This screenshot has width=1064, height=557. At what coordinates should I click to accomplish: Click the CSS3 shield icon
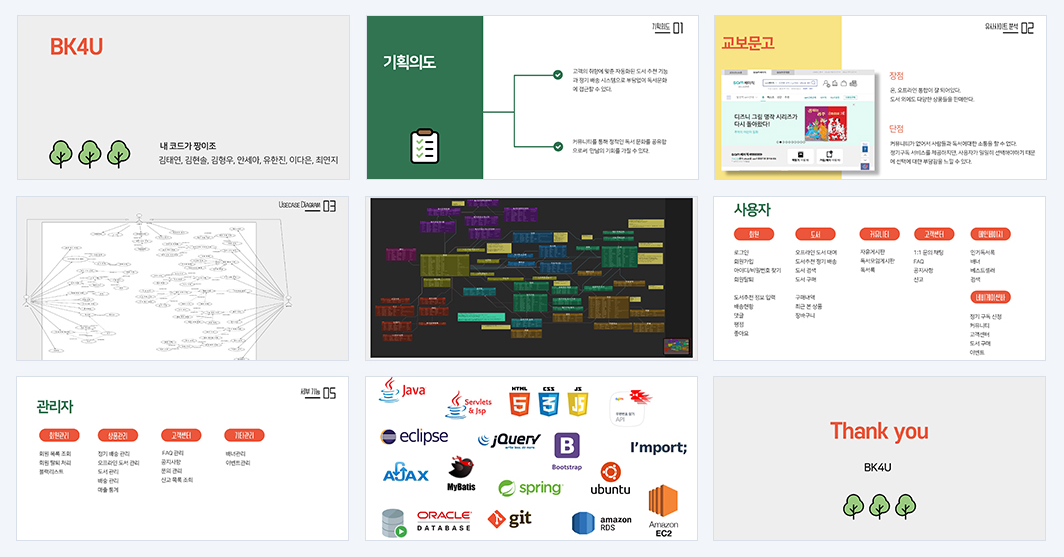[548, 401]
